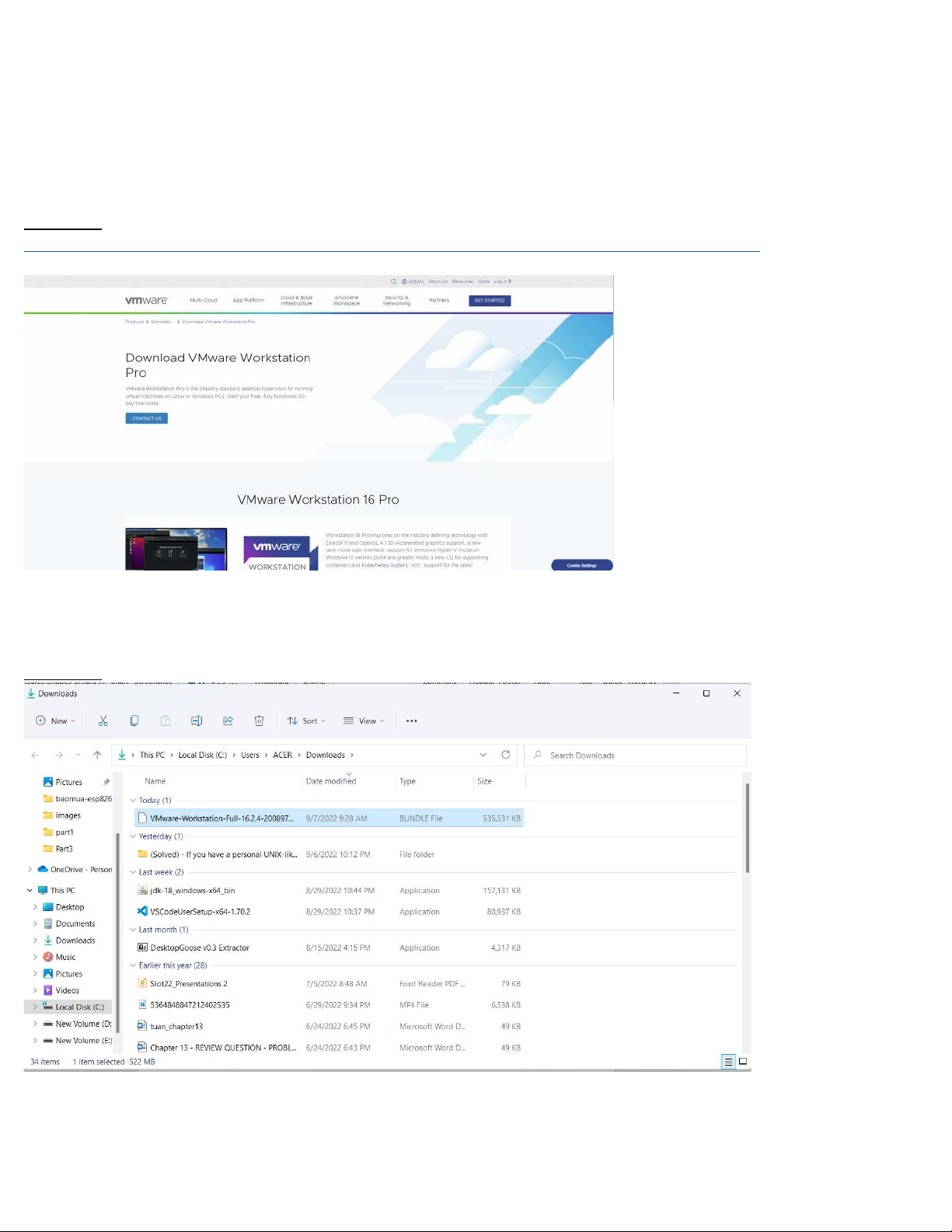The image size is (952, 1232).
Task: Expand Local Disk (C:) in navigation tree
Action: [x=35, y=1007]
